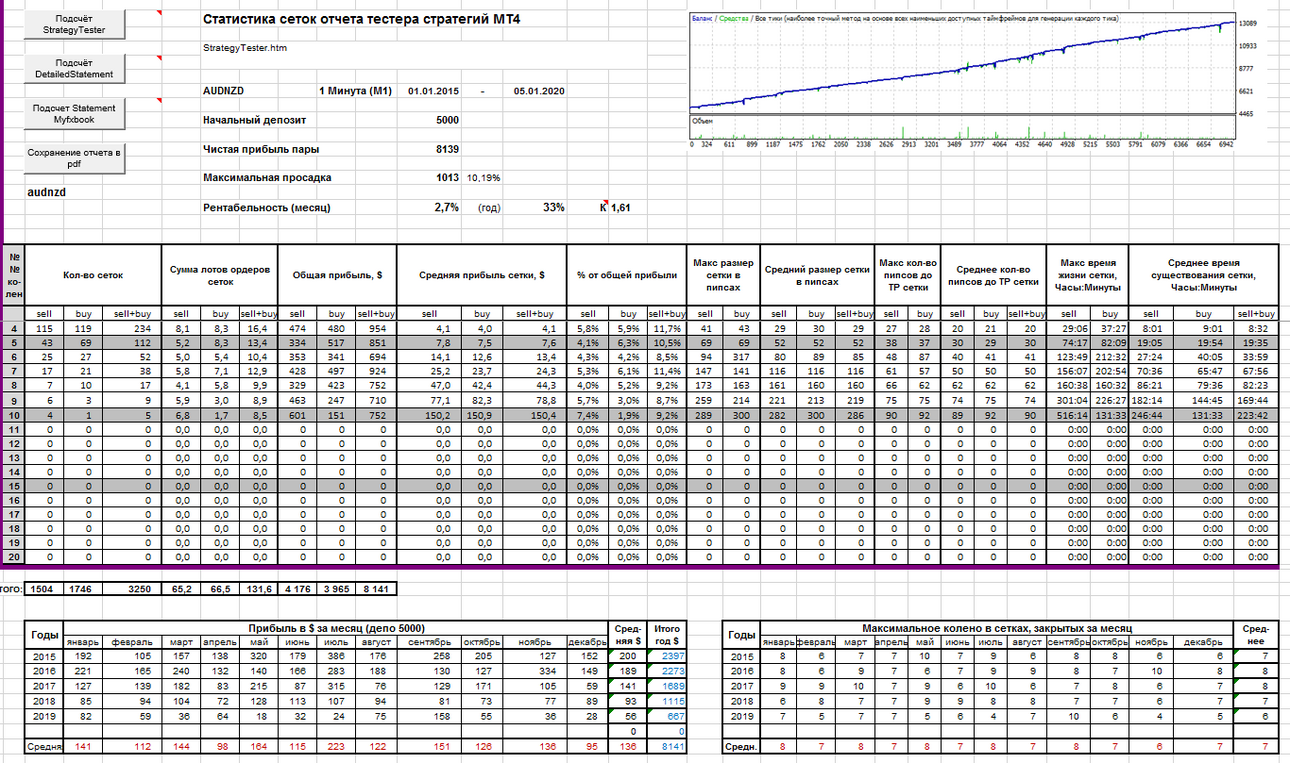
Task: Click the Сумма лотов ордеров сеток header
Action: coord(219,275)
